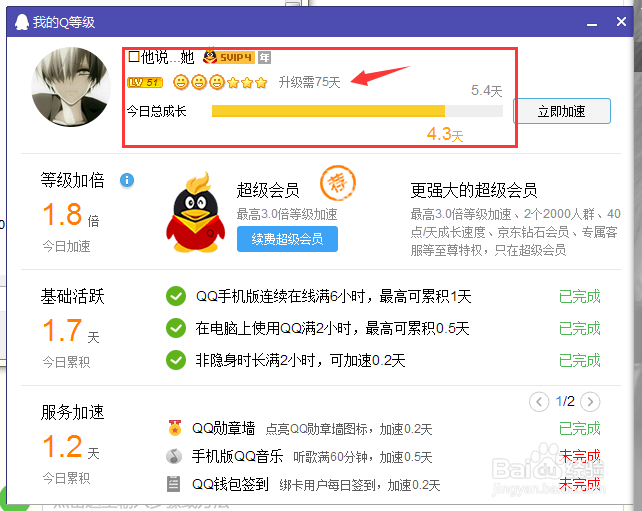Click the green check for 在电脑上使用QQ task
Viewport: 642px width, 511px height.
point(176,328)
